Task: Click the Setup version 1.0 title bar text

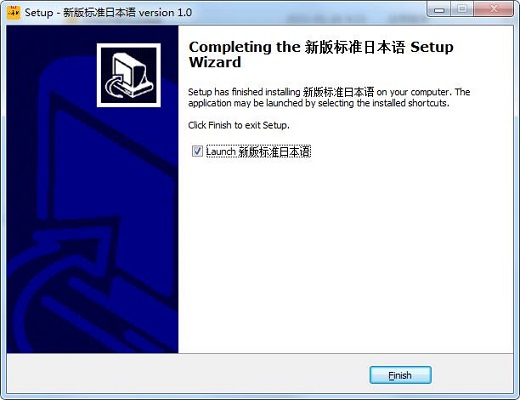Action: click(x=108, y=13)
